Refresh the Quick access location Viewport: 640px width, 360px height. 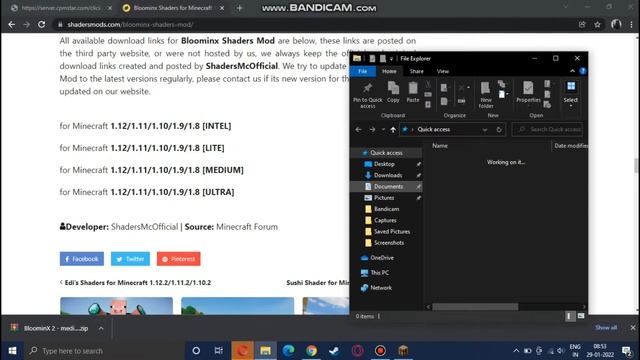pos(499,129)
